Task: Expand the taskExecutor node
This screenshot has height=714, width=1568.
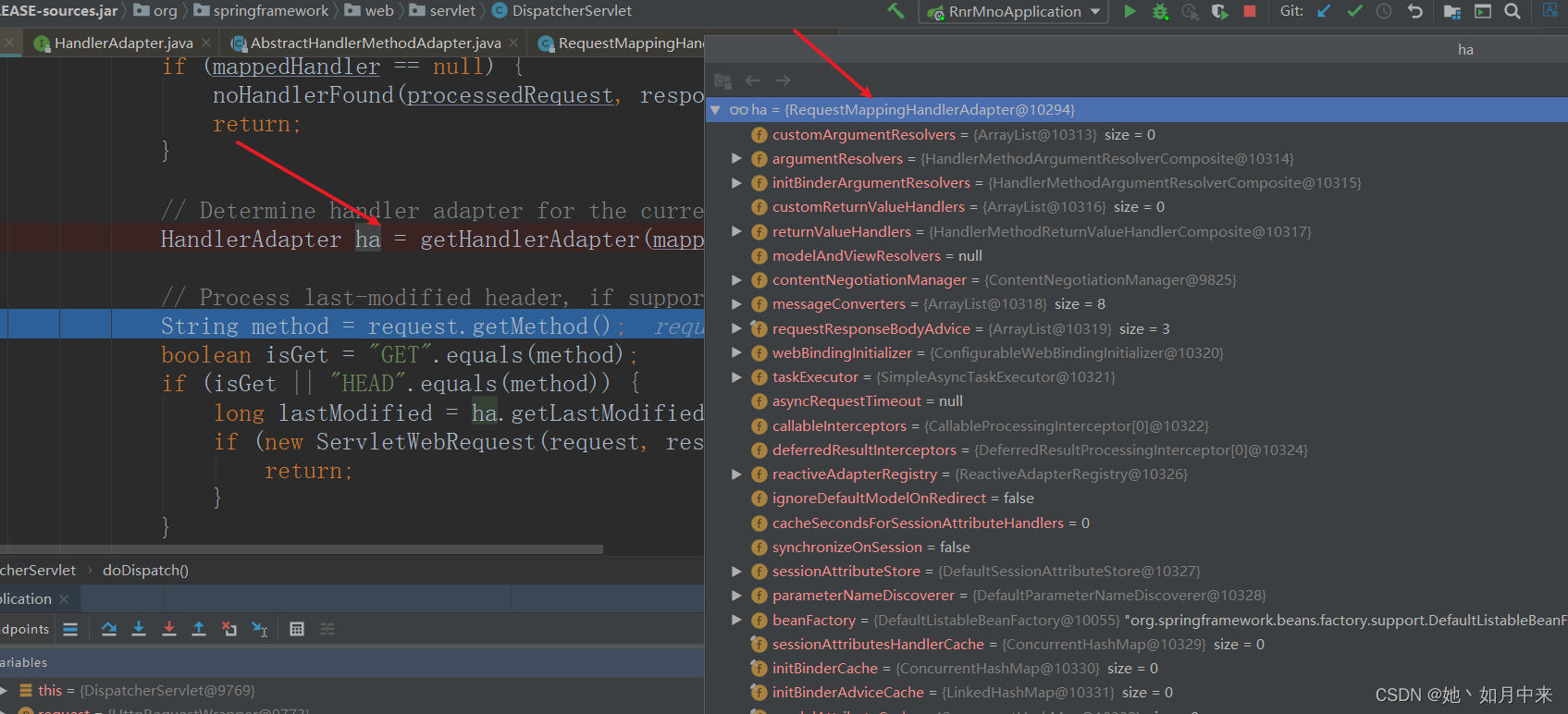Action: click(x=736, y=376)
